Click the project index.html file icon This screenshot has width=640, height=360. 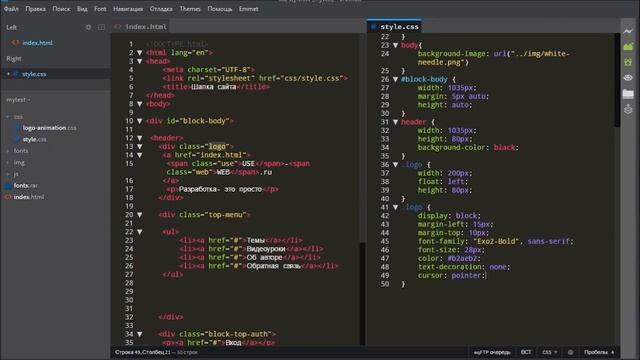[8, 197]
